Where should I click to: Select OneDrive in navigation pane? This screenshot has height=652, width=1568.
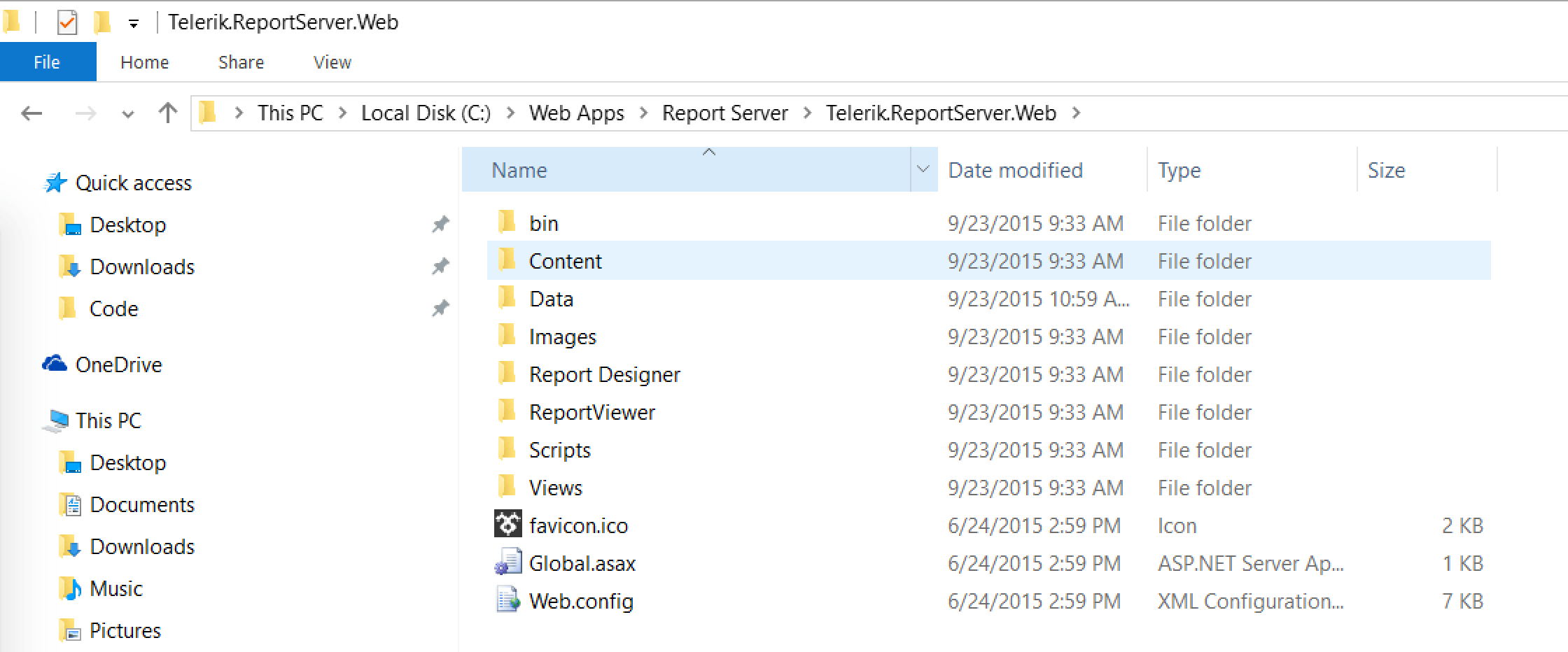(x=118, y=364)
